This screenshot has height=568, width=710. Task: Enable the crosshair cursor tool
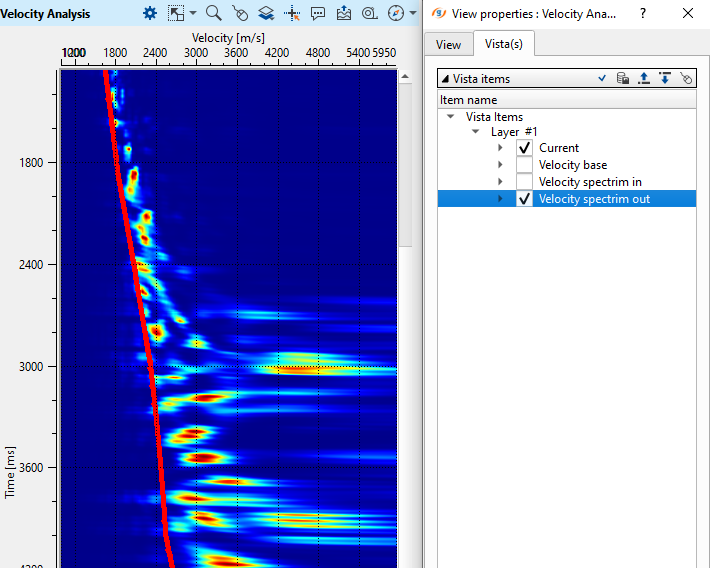(x=292, y=13)
